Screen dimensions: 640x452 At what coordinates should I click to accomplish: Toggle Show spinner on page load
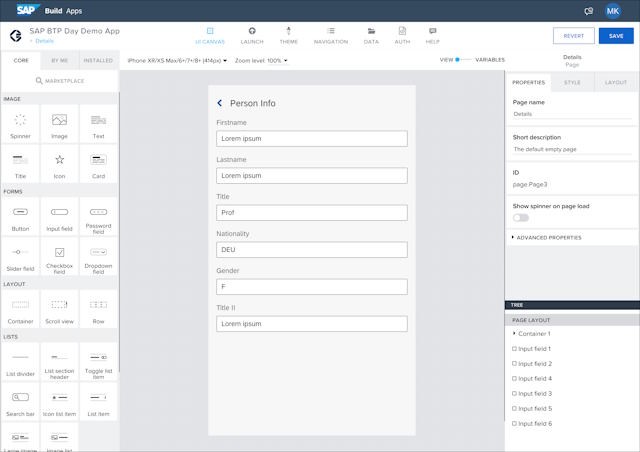point(521,217)
